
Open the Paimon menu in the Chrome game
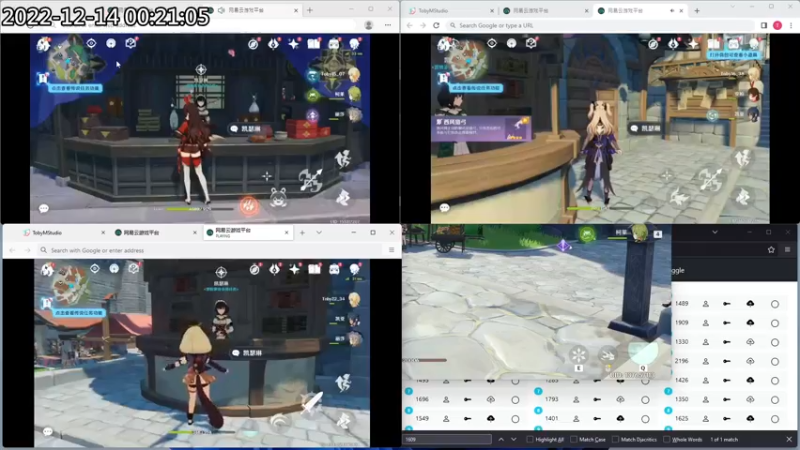pos(444,44)
